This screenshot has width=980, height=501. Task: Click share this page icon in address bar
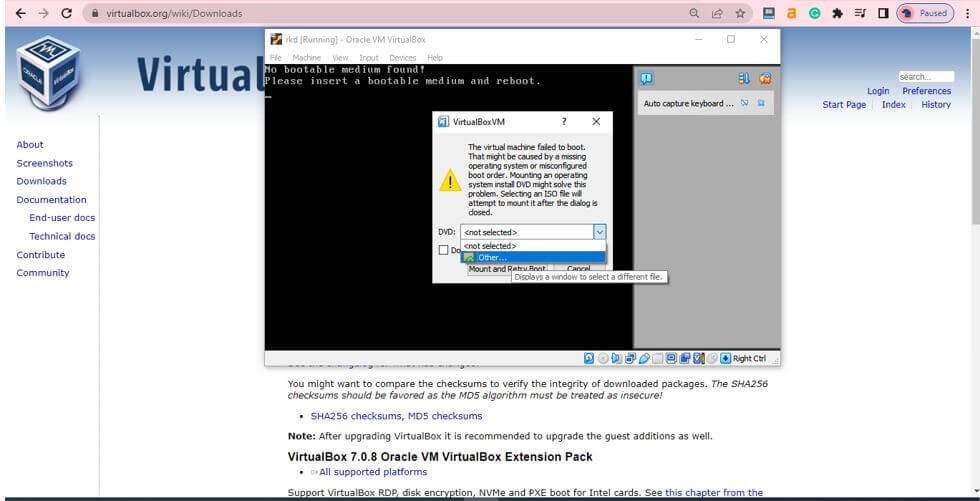(717, 13)
